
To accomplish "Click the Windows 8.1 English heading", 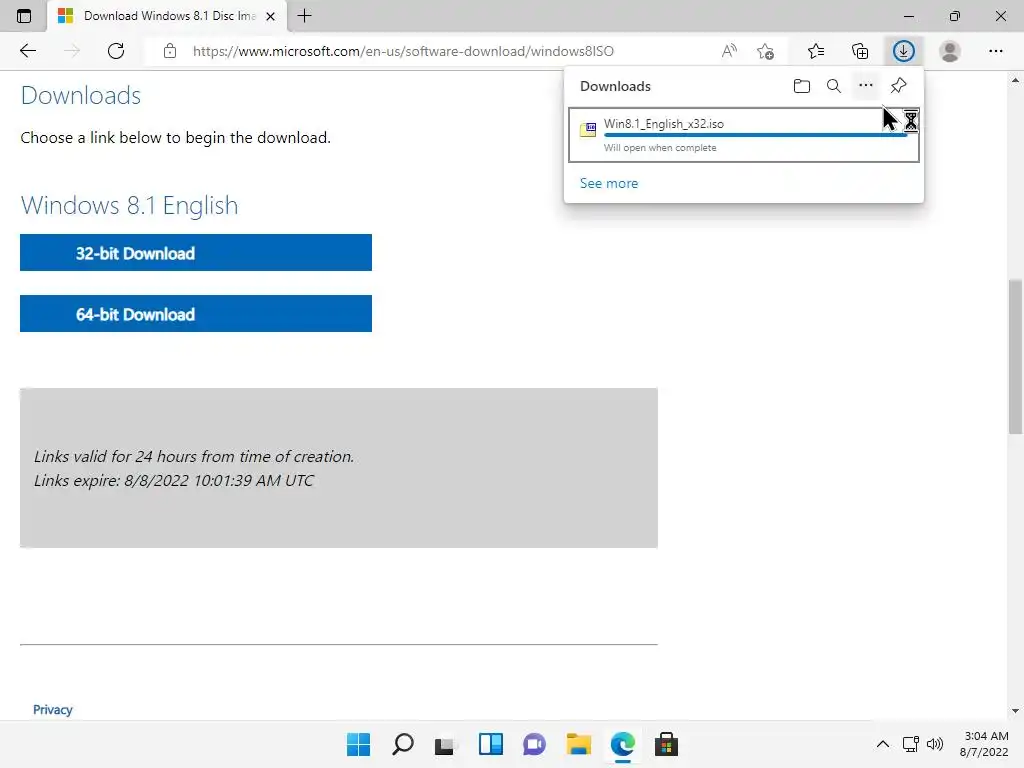I will coord(129,205).
